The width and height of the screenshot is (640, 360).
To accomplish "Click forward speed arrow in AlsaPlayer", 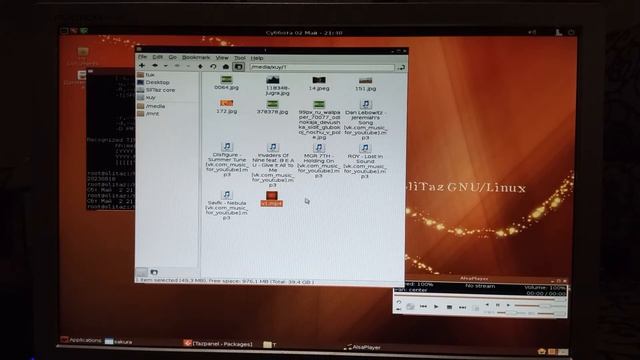I will (x=508, y=305).
